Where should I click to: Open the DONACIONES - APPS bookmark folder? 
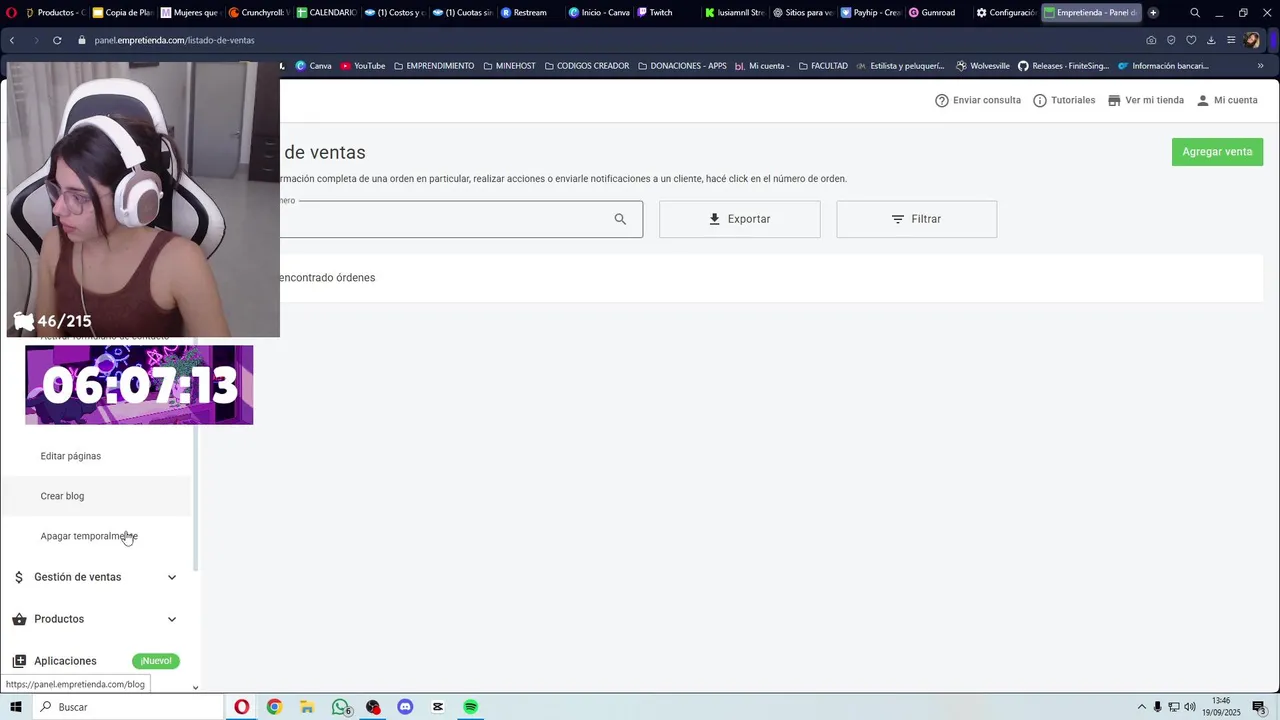[681, 66]
